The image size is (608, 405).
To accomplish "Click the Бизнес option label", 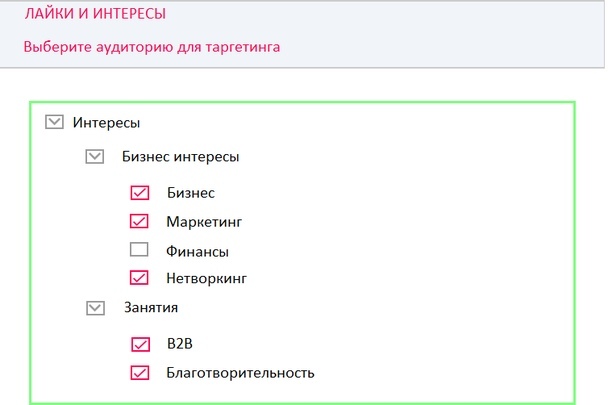I will point(191,193).
